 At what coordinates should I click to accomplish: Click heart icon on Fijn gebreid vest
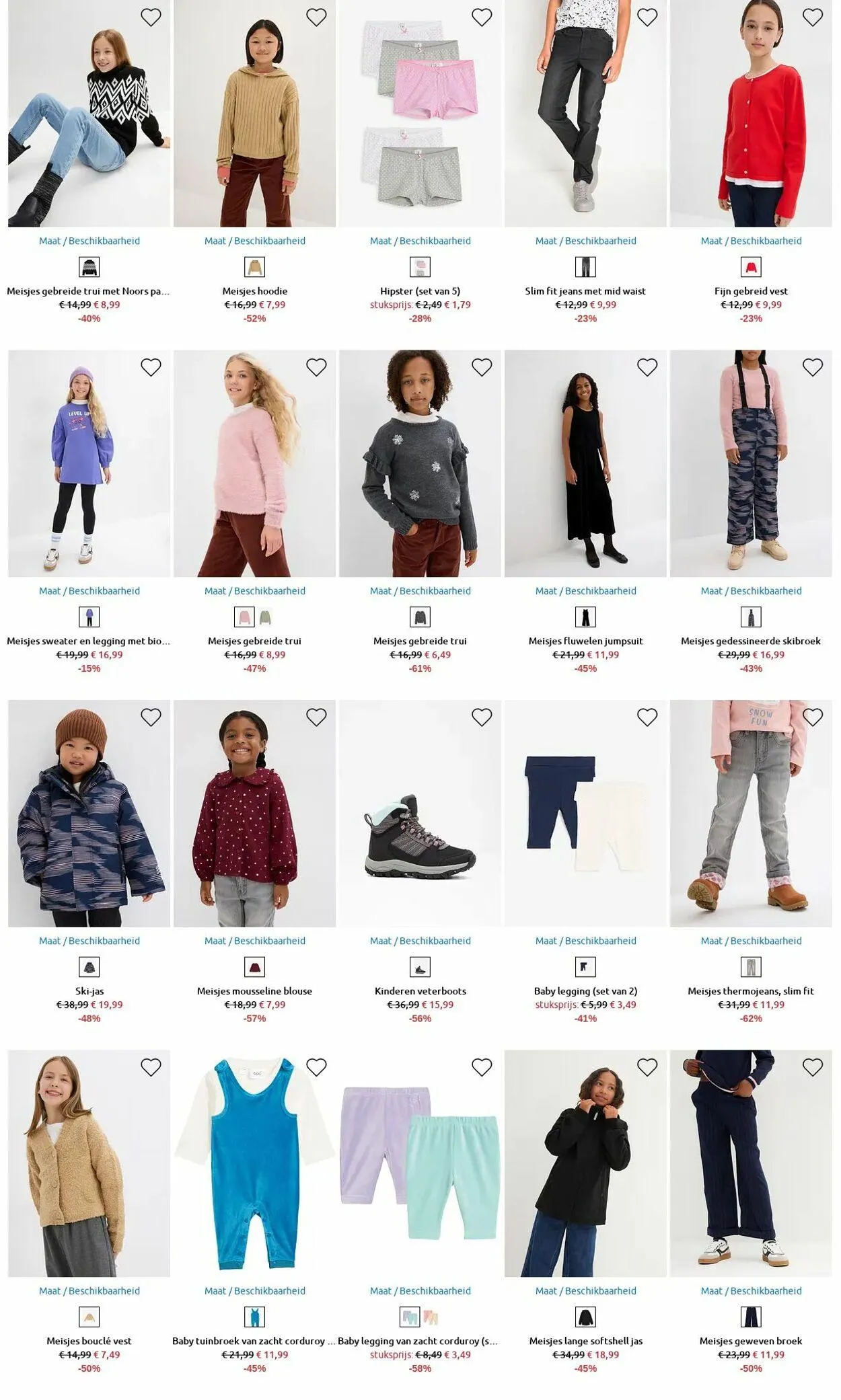[x=813, y=17]
